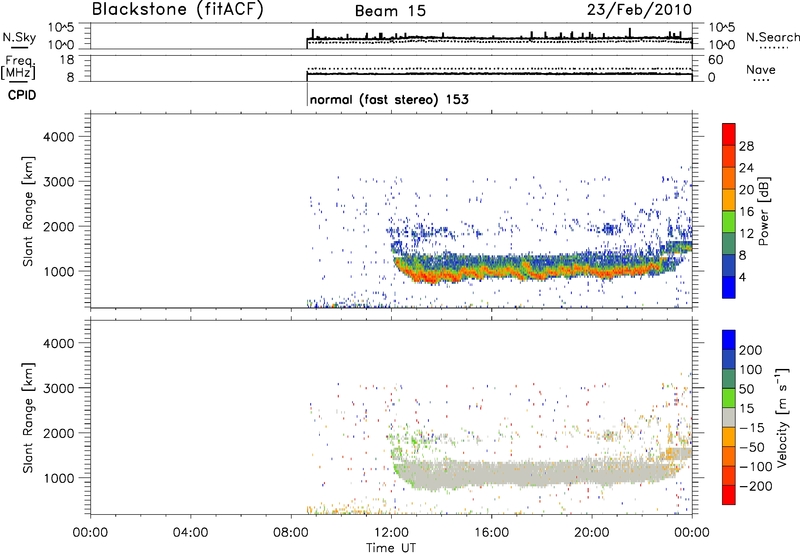Click the '-200' tick on velocity colorbar
This screenshot has height=554, width=800.
click(x=756, y=486)
